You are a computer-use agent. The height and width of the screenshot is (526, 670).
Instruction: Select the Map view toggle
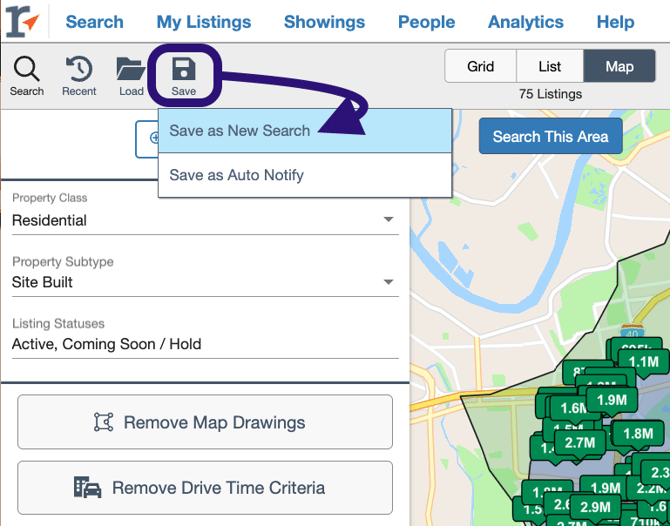point(619,66)
